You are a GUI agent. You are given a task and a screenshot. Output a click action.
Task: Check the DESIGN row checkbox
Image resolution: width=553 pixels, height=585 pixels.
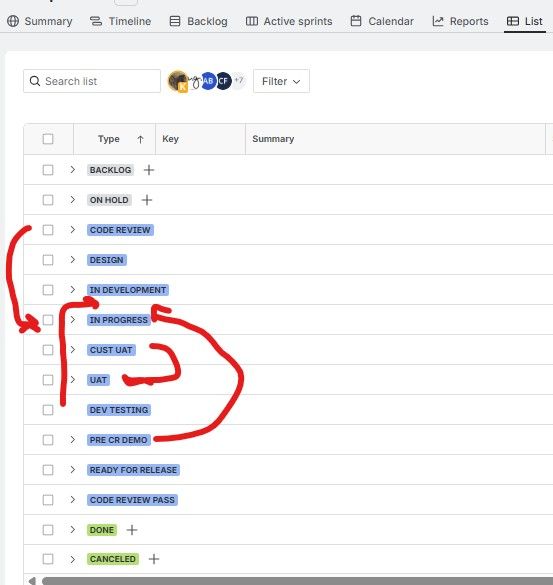click(48, 260)
